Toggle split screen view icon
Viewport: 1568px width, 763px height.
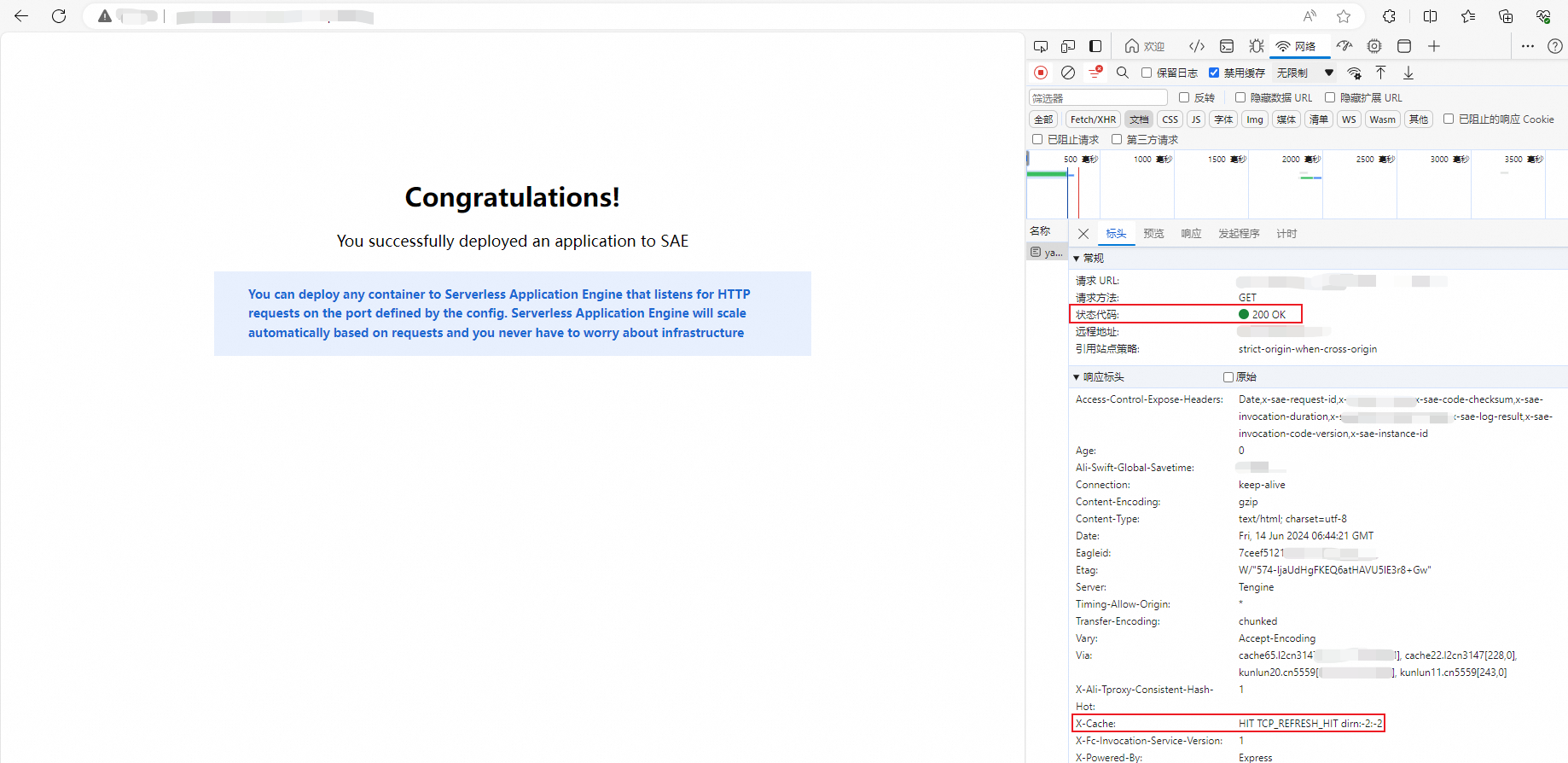click(x=1431, y=16)
